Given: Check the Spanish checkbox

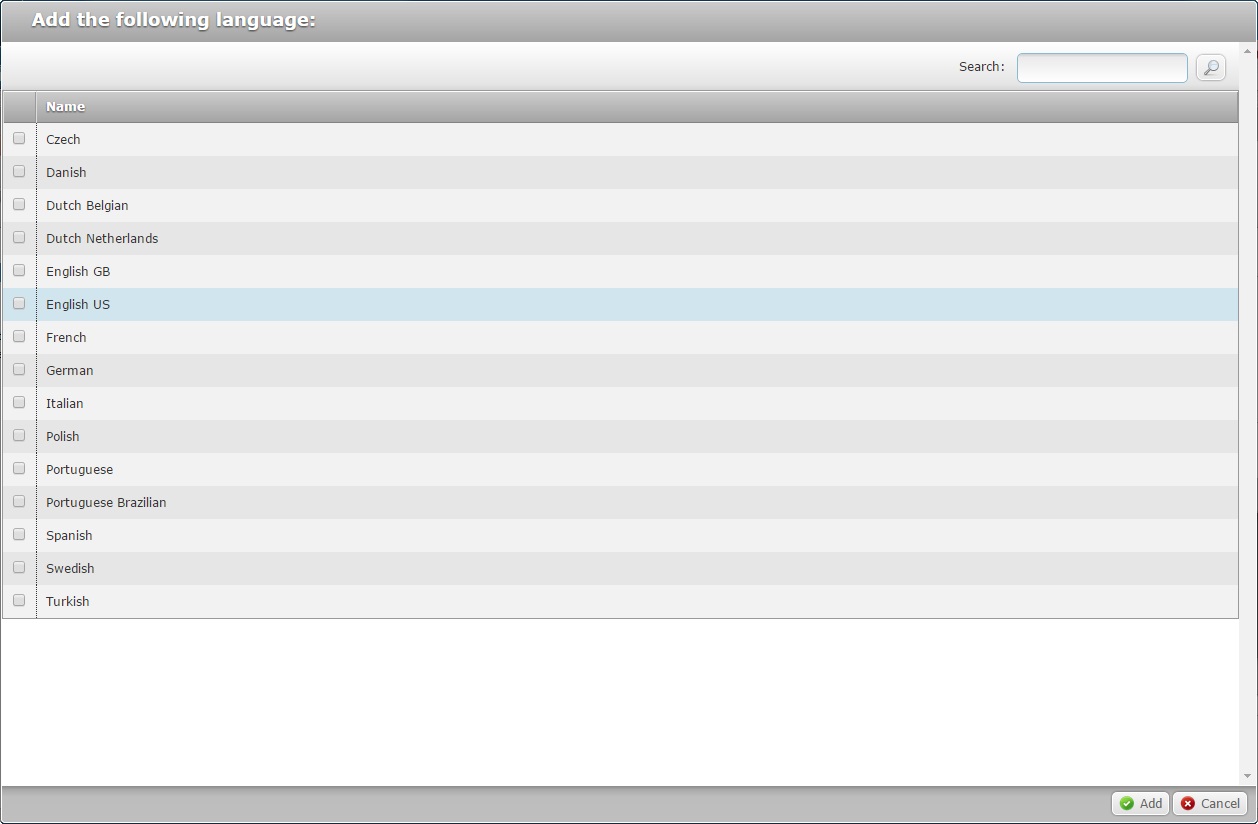Looking at the screenshot, I should [x=19, y=535].
